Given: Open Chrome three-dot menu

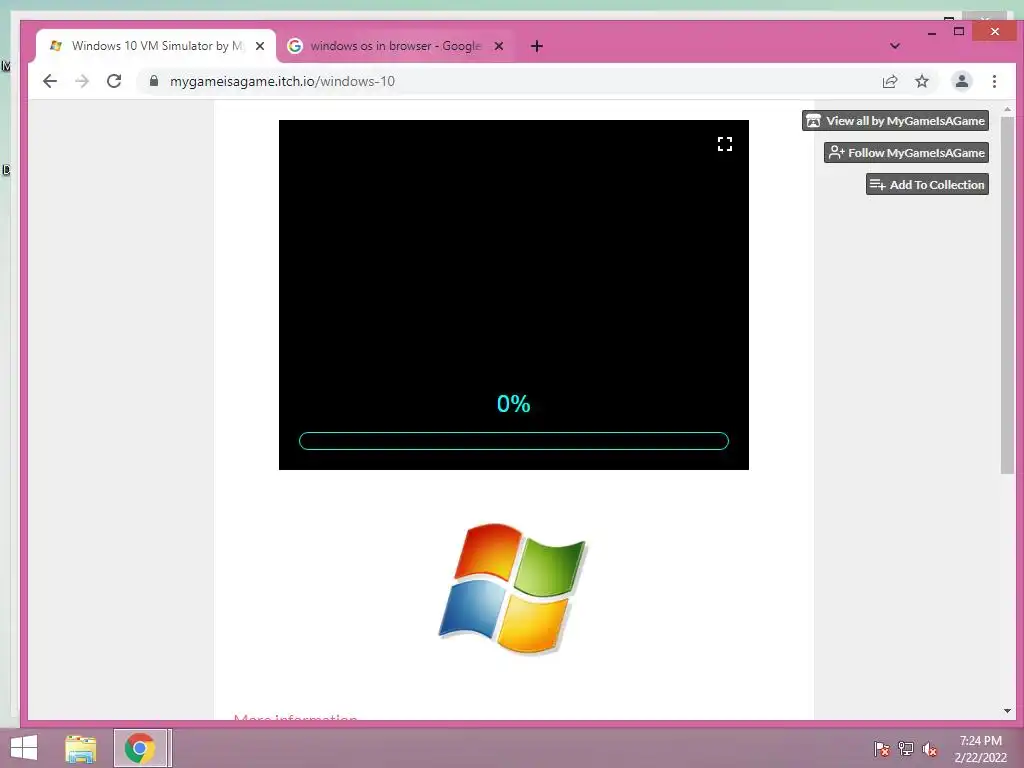Looking at the screenshot, I should 994,81.
